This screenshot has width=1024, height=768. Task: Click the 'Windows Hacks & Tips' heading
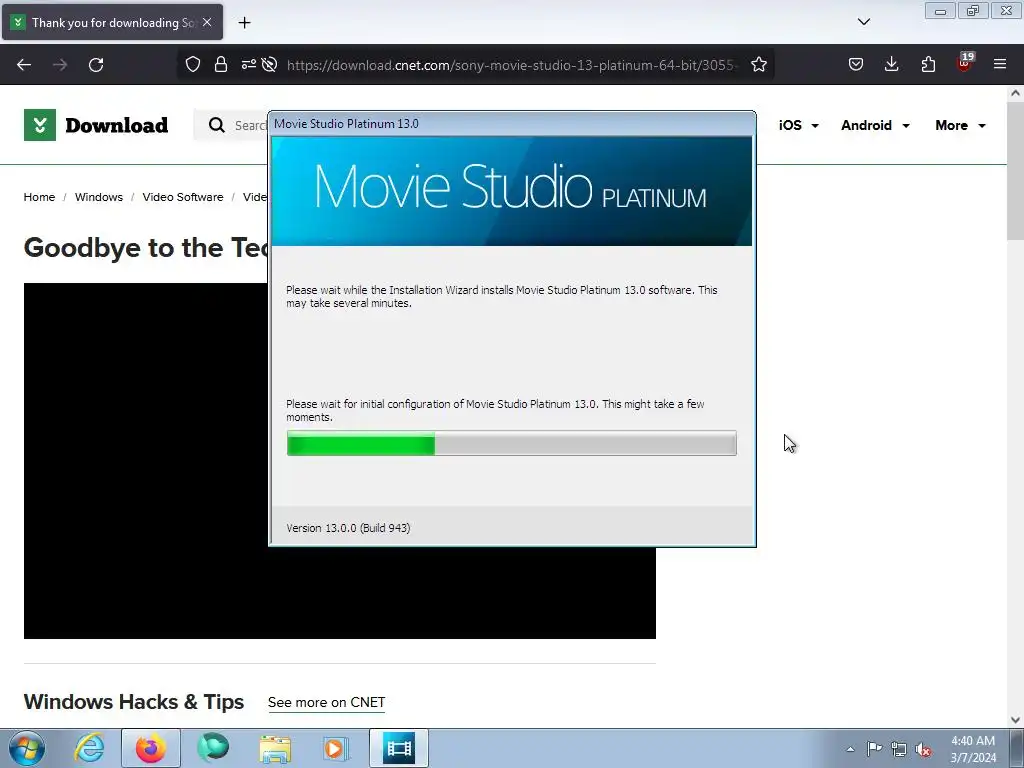134,702
